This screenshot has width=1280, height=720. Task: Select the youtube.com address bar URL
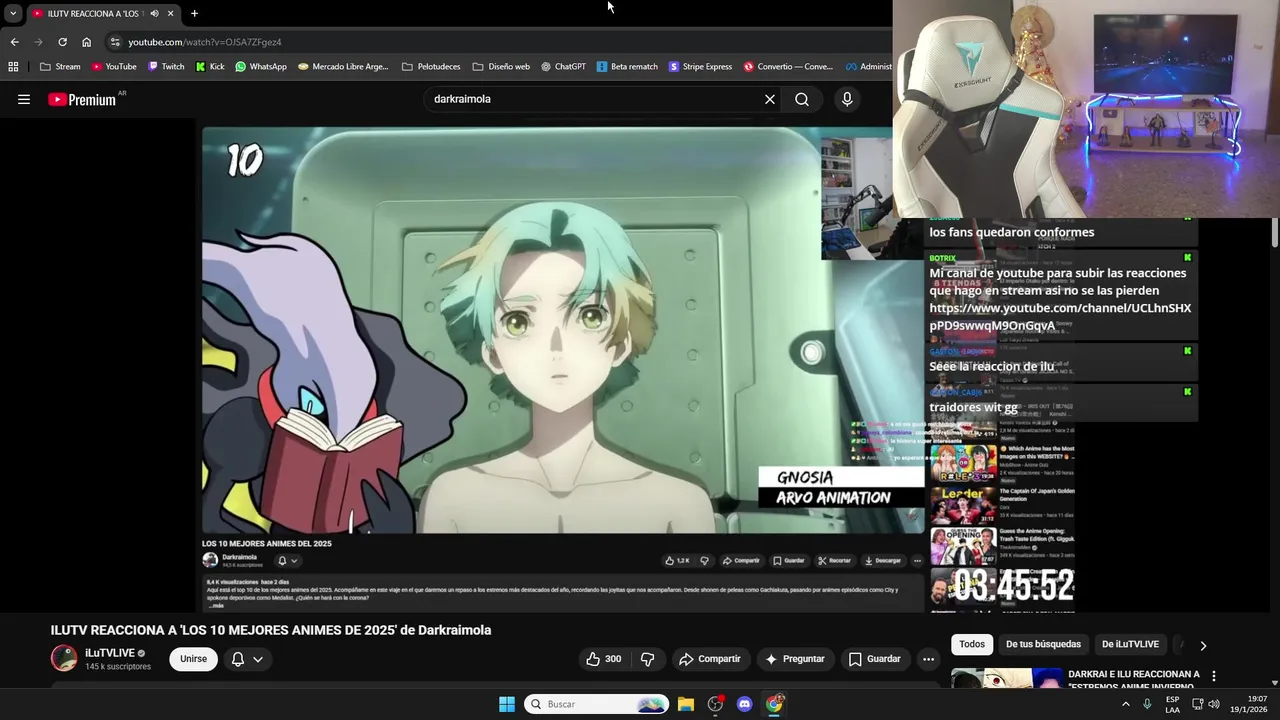[205, 42]
